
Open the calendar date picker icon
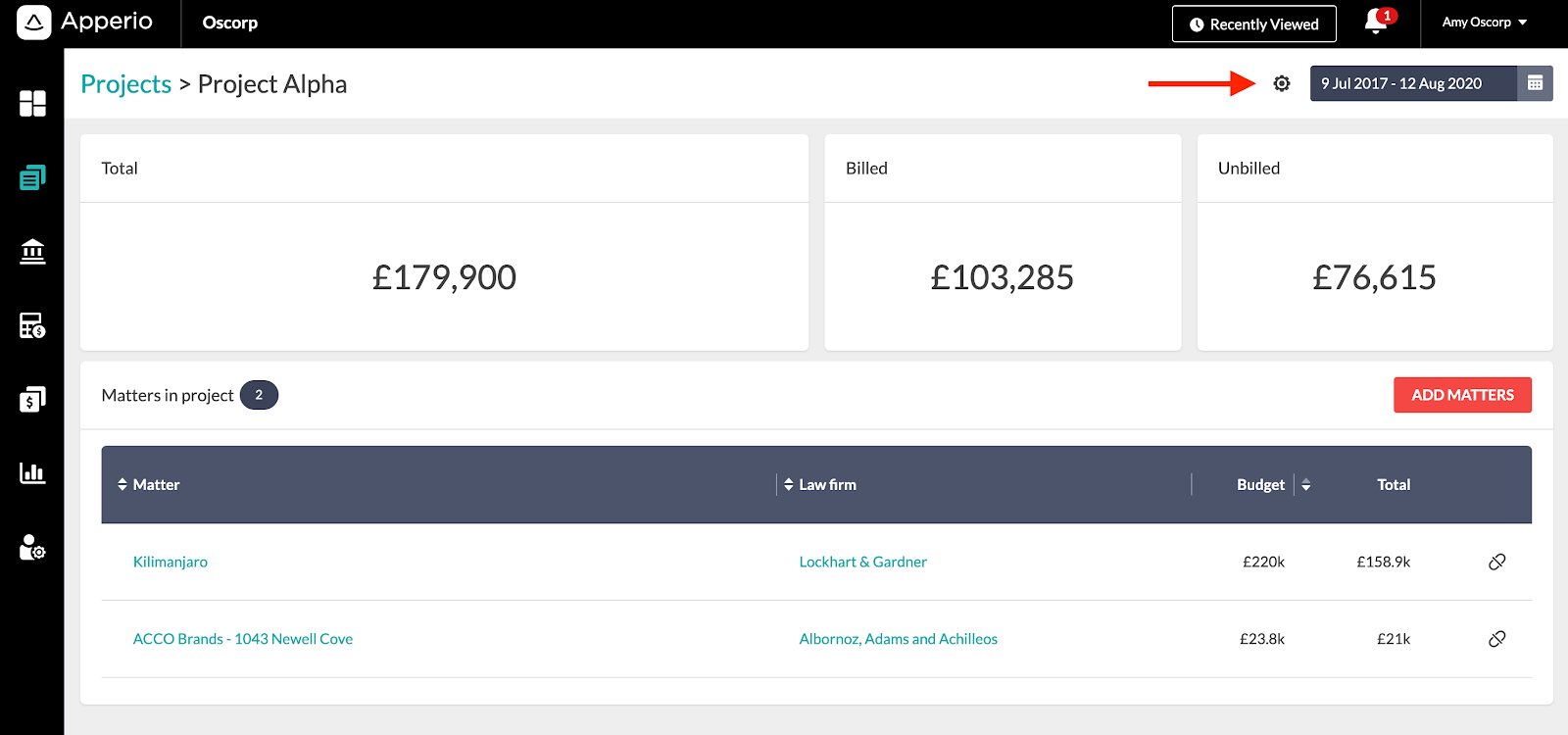(1535, 83)
